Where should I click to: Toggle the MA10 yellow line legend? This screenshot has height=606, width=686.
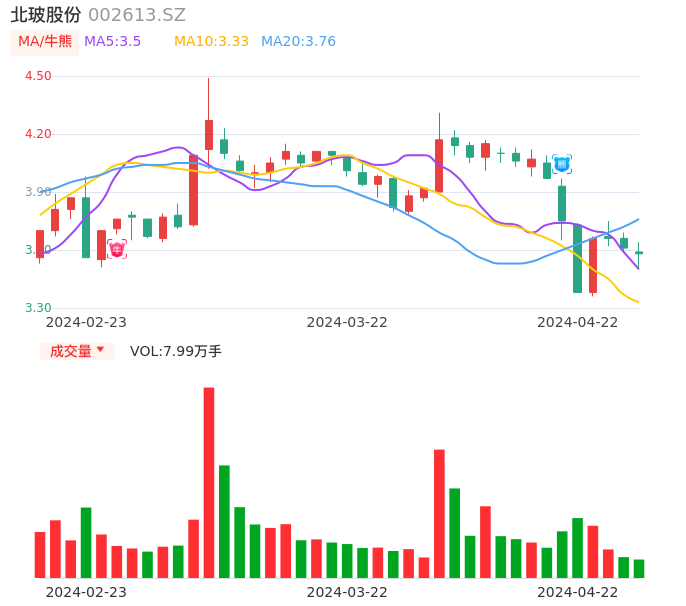[211, 41]
